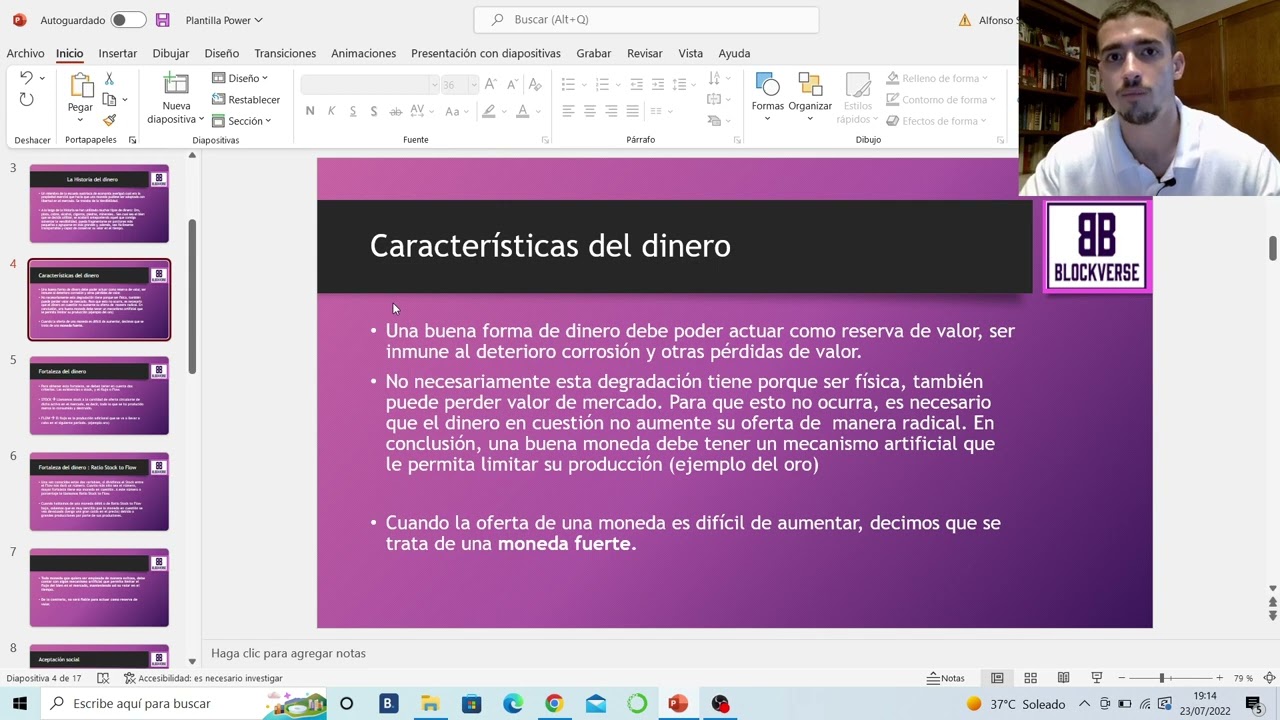Toggle bold N formatting
The image size is (1280, 720).
click(310, 111)
